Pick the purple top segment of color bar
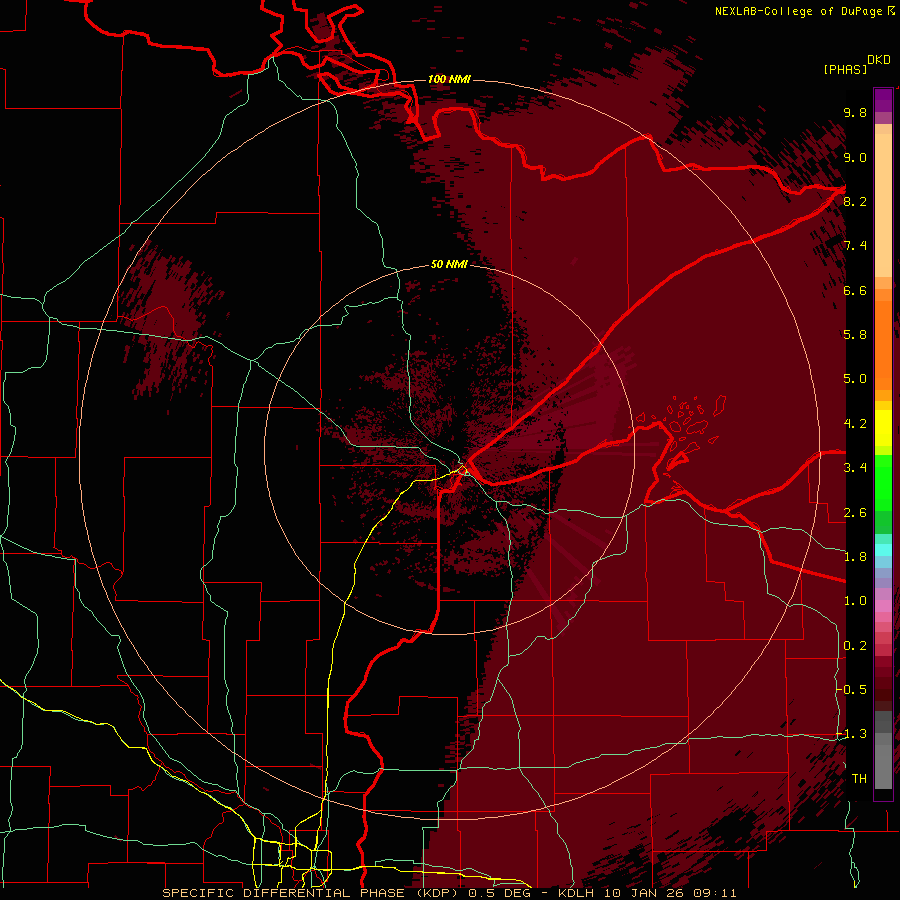Viewport: 900px width, 900px height. tap(883, 100)
